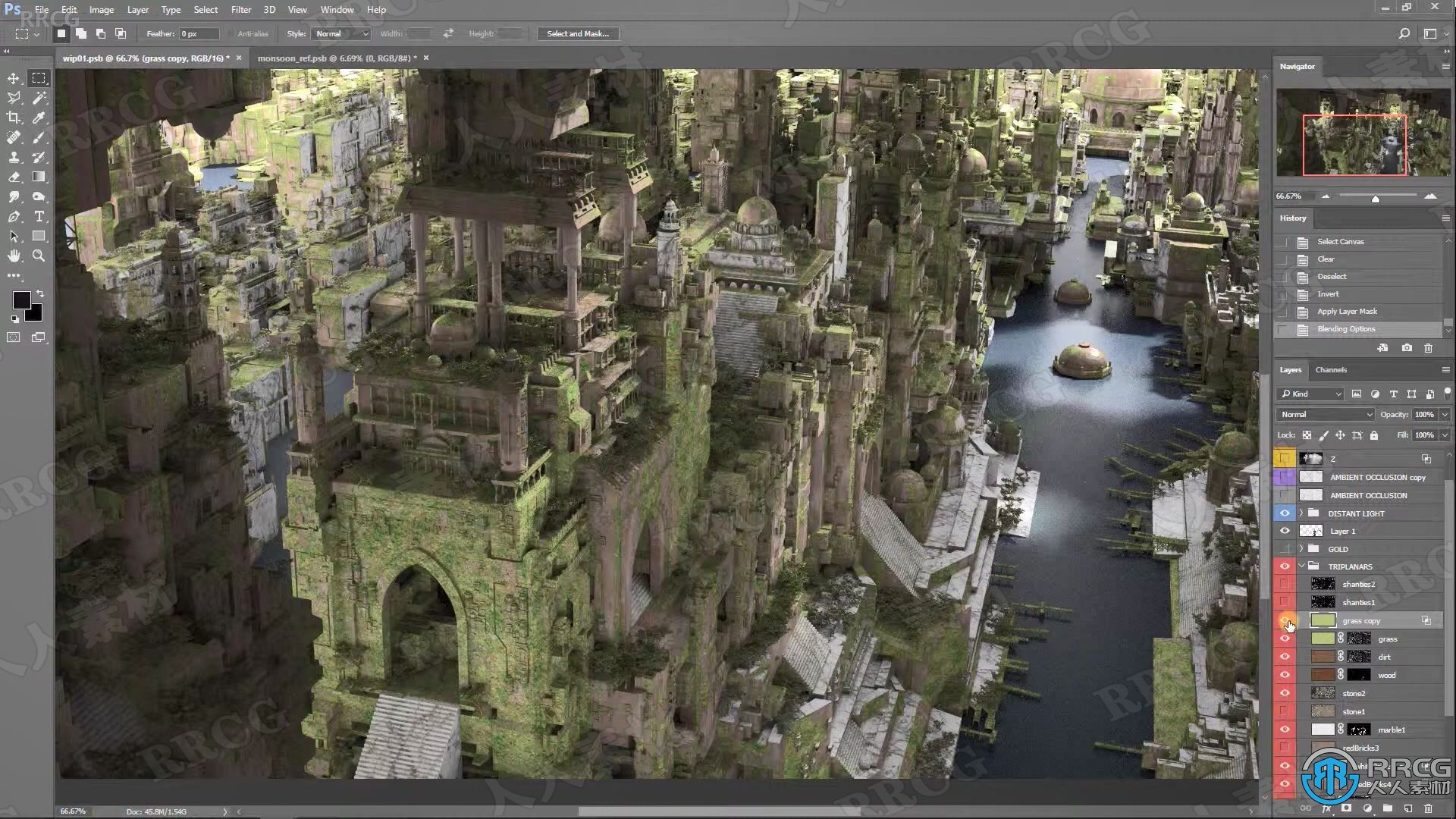
Task: Show the Z layer
Action: coord(1285,459)
